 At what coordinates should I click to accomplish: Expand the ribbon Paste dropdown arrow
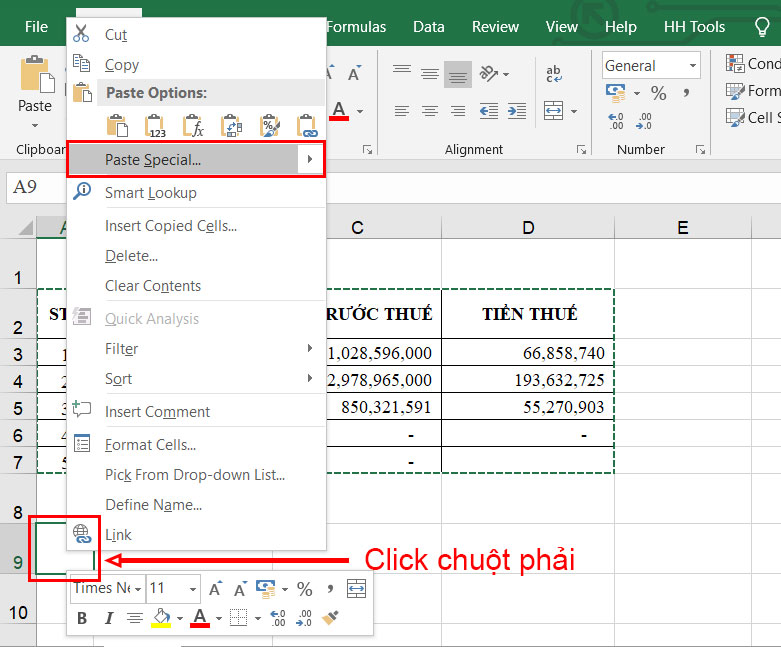(x=35, y=125)
